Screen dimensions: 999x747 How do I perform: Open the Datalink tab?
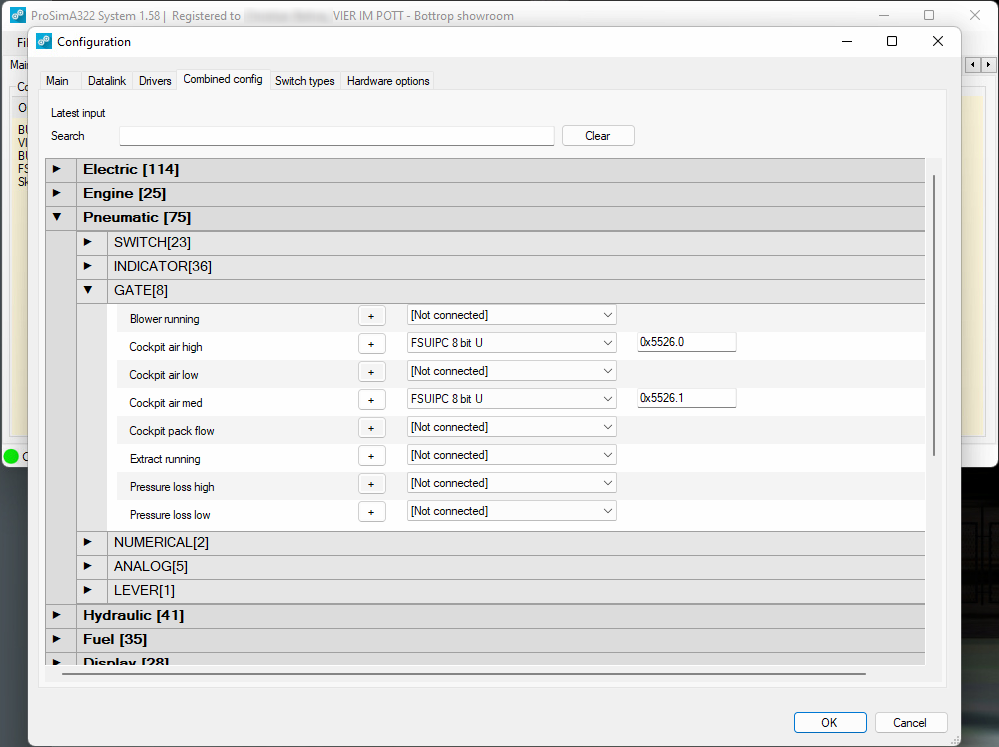click(x=106, y=81)
